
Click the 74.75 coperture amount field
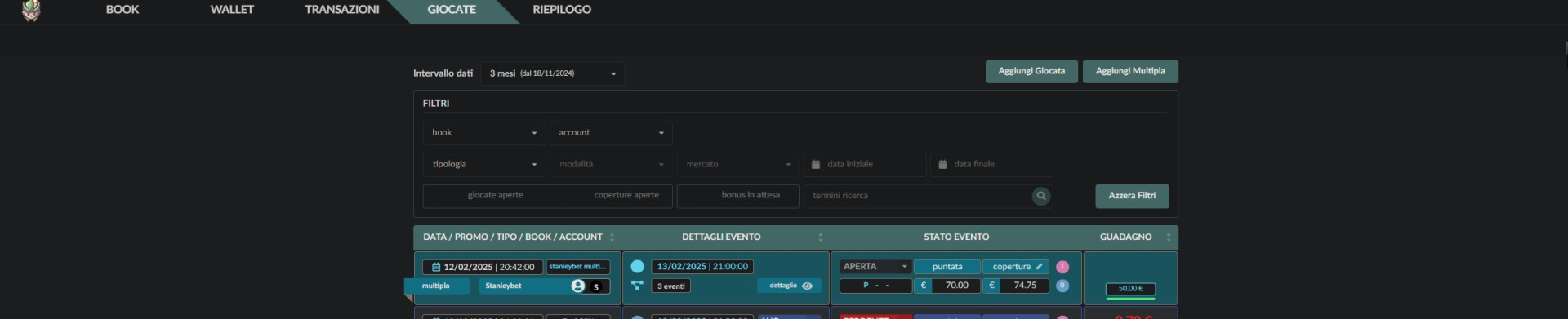tap(1025, 286)
